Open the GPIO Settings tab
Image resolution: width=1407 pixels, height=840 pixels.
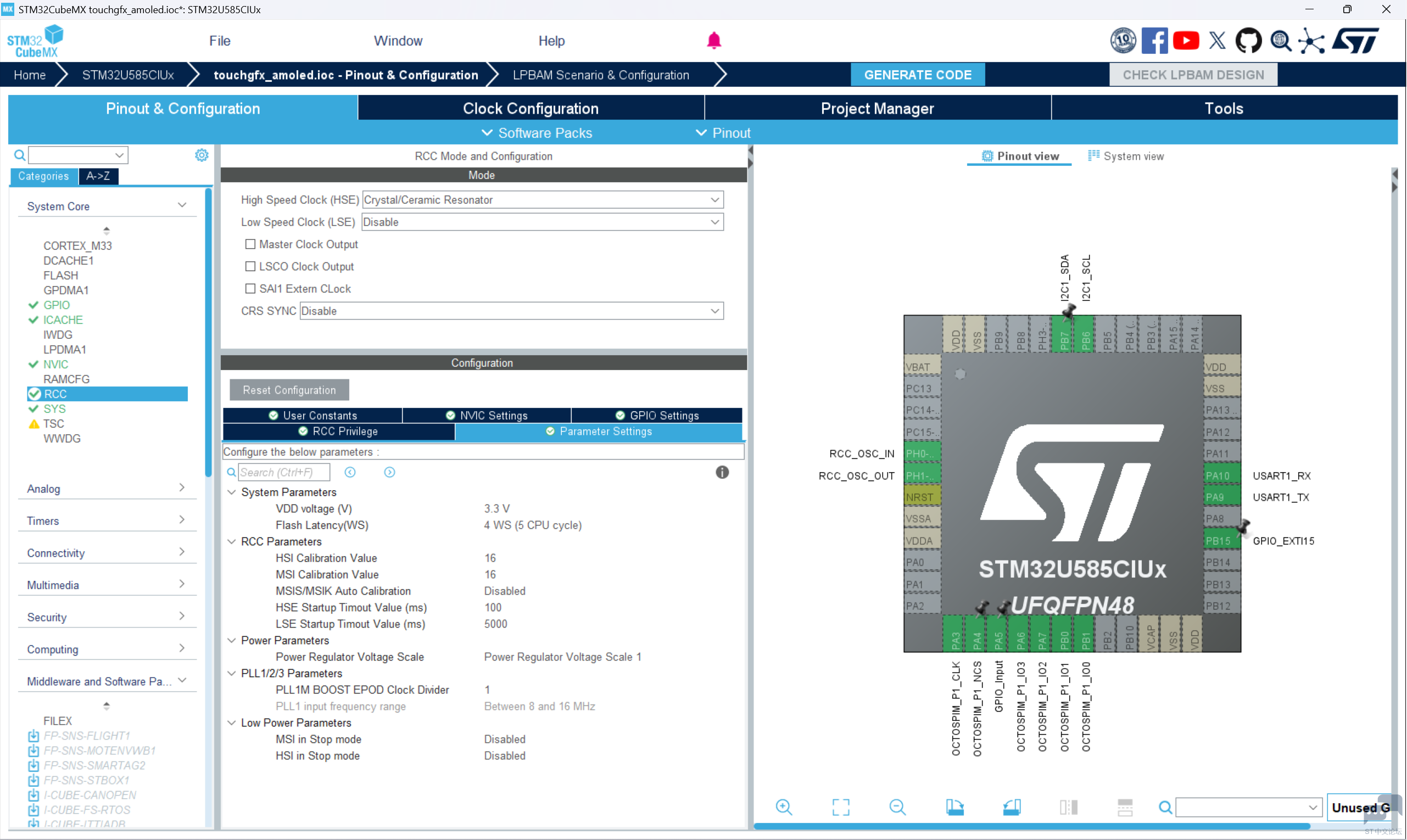657,416
